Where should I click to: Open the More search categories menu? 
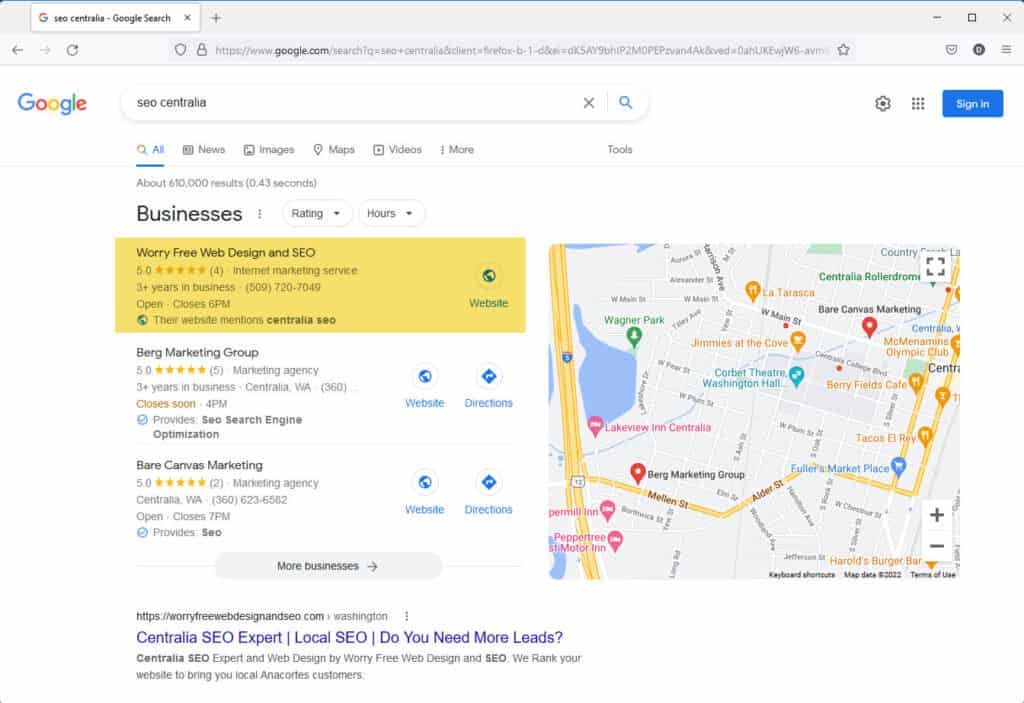pyautogui.click(x=456, y=150)
